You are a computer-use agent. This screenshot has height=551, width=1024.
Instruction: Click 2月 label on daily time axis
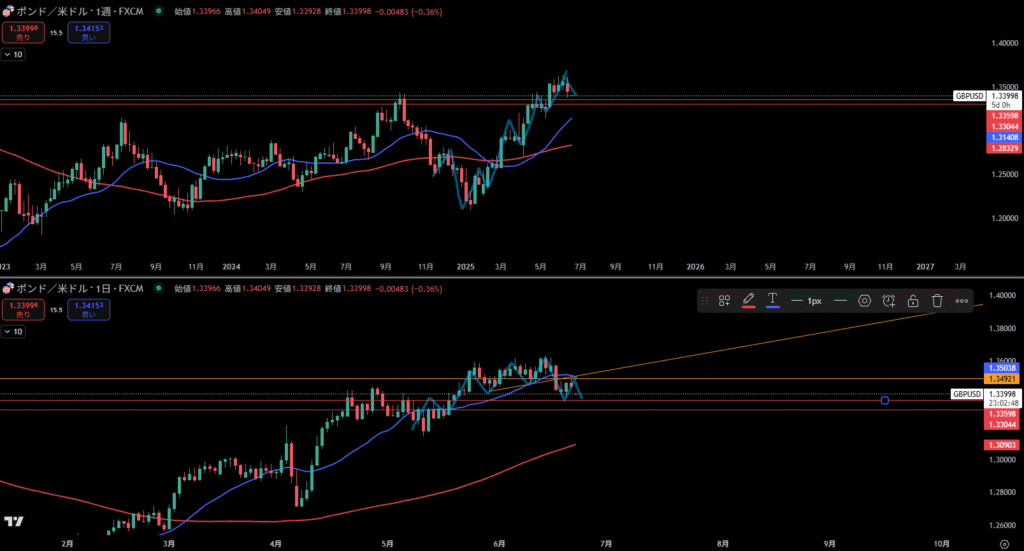click(67, 544)
